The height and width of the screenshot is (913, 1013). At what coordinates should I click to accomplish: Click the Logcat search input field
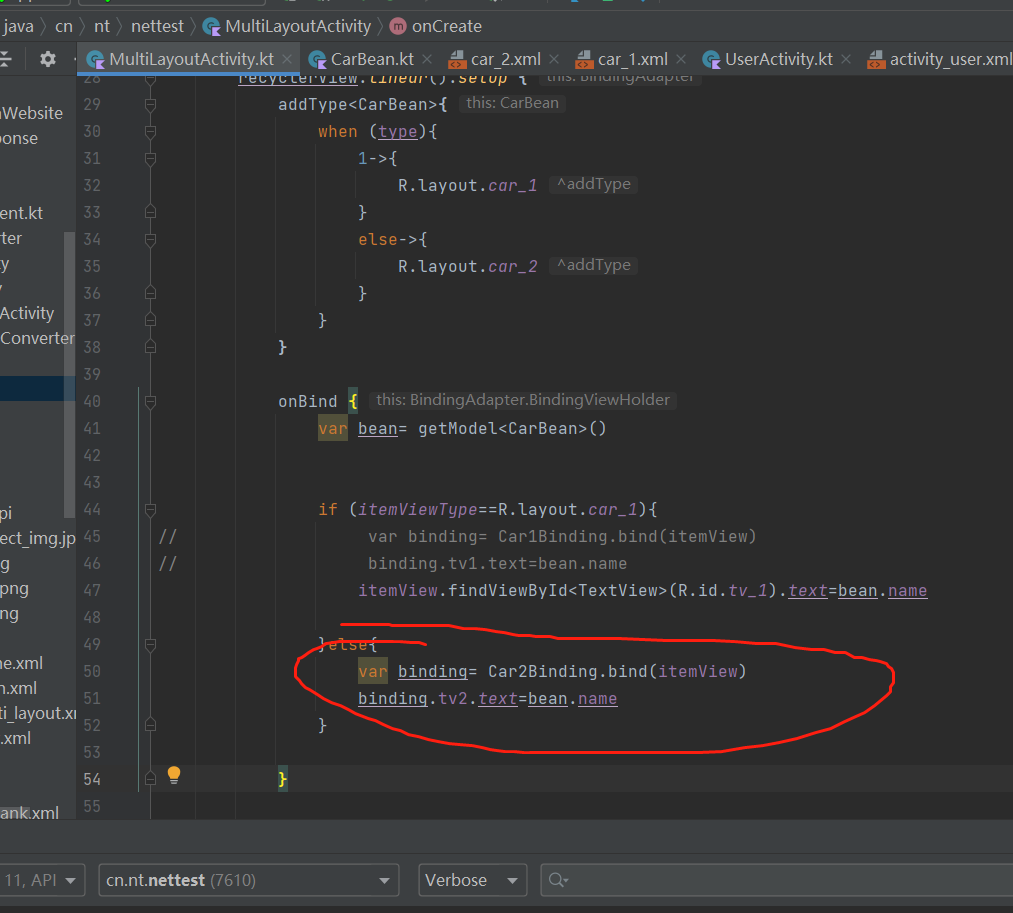point(777,880)
